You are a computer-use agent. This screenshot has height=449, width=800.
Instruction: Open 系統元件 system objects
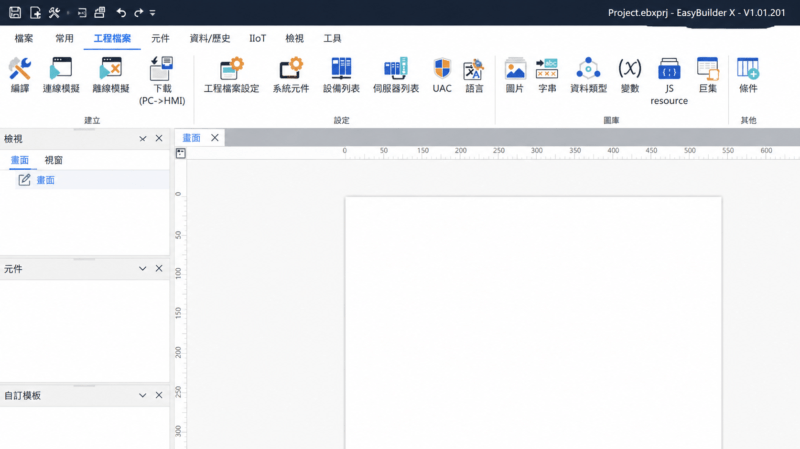(291, 75)
